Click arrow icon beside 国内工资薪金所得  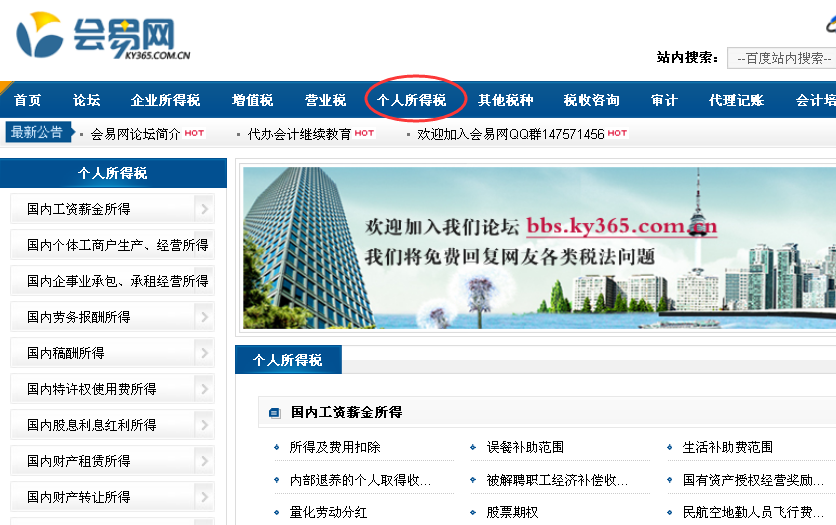coord(204,209)
